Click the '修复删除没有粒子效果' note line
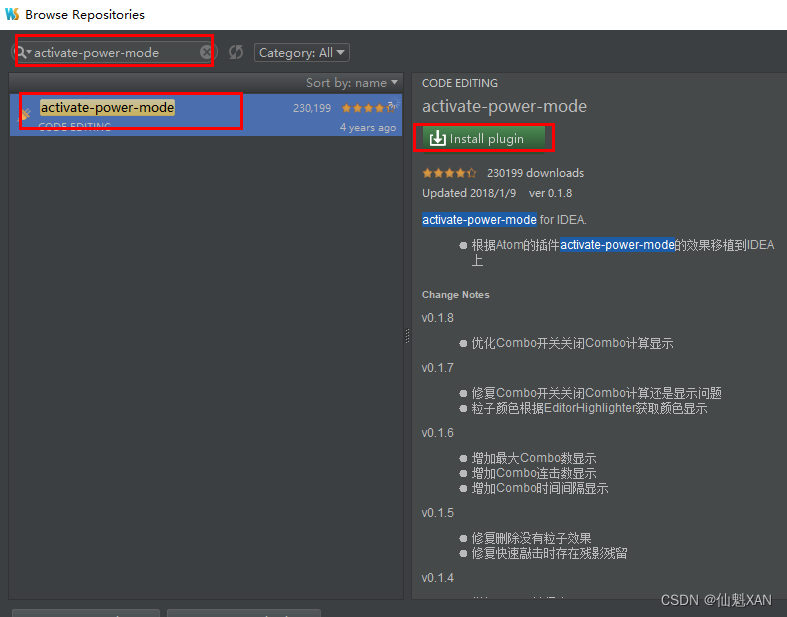 point(532,539)
